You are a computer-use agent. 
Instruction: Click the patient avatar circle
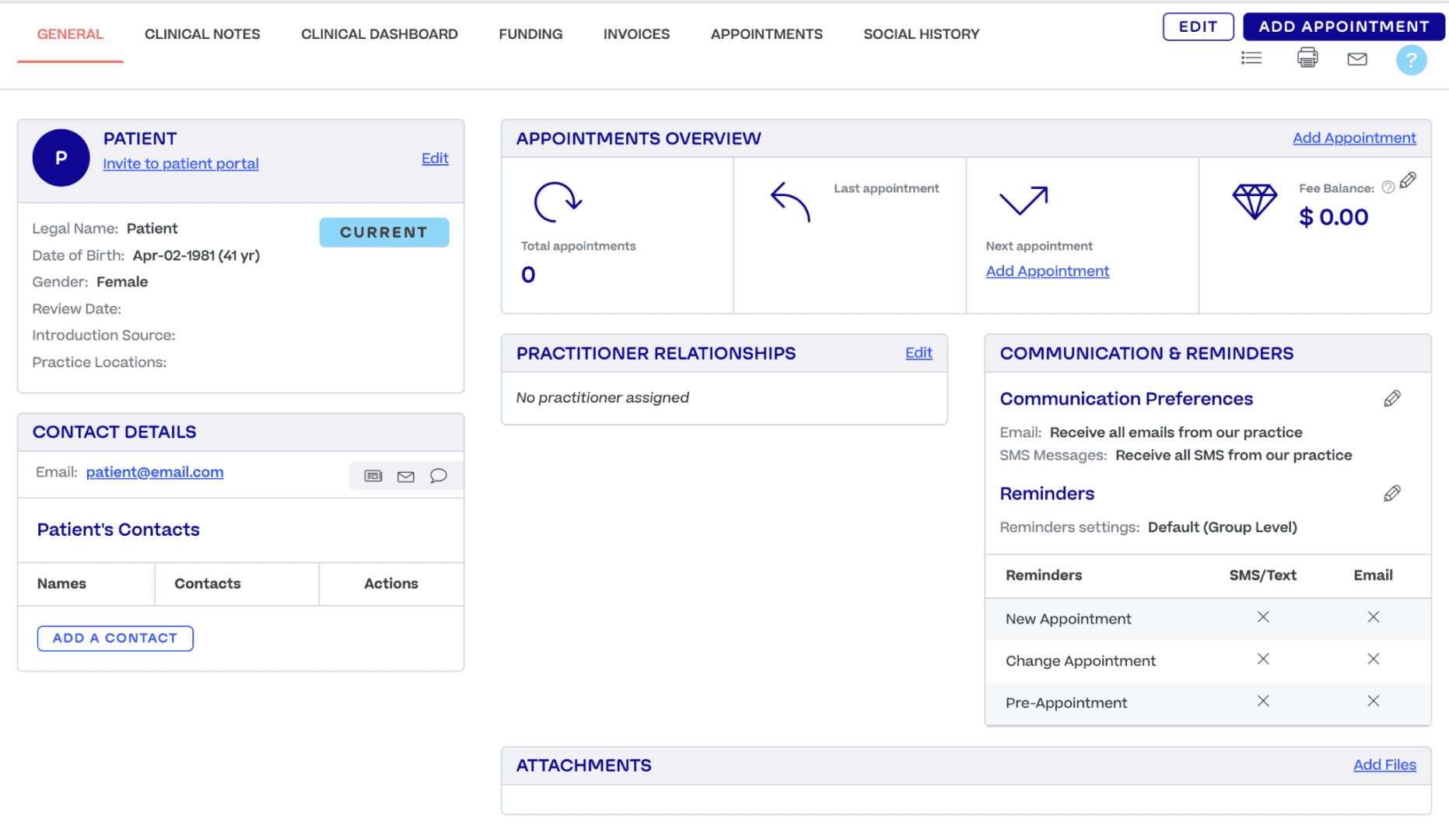tap(61, 157)
